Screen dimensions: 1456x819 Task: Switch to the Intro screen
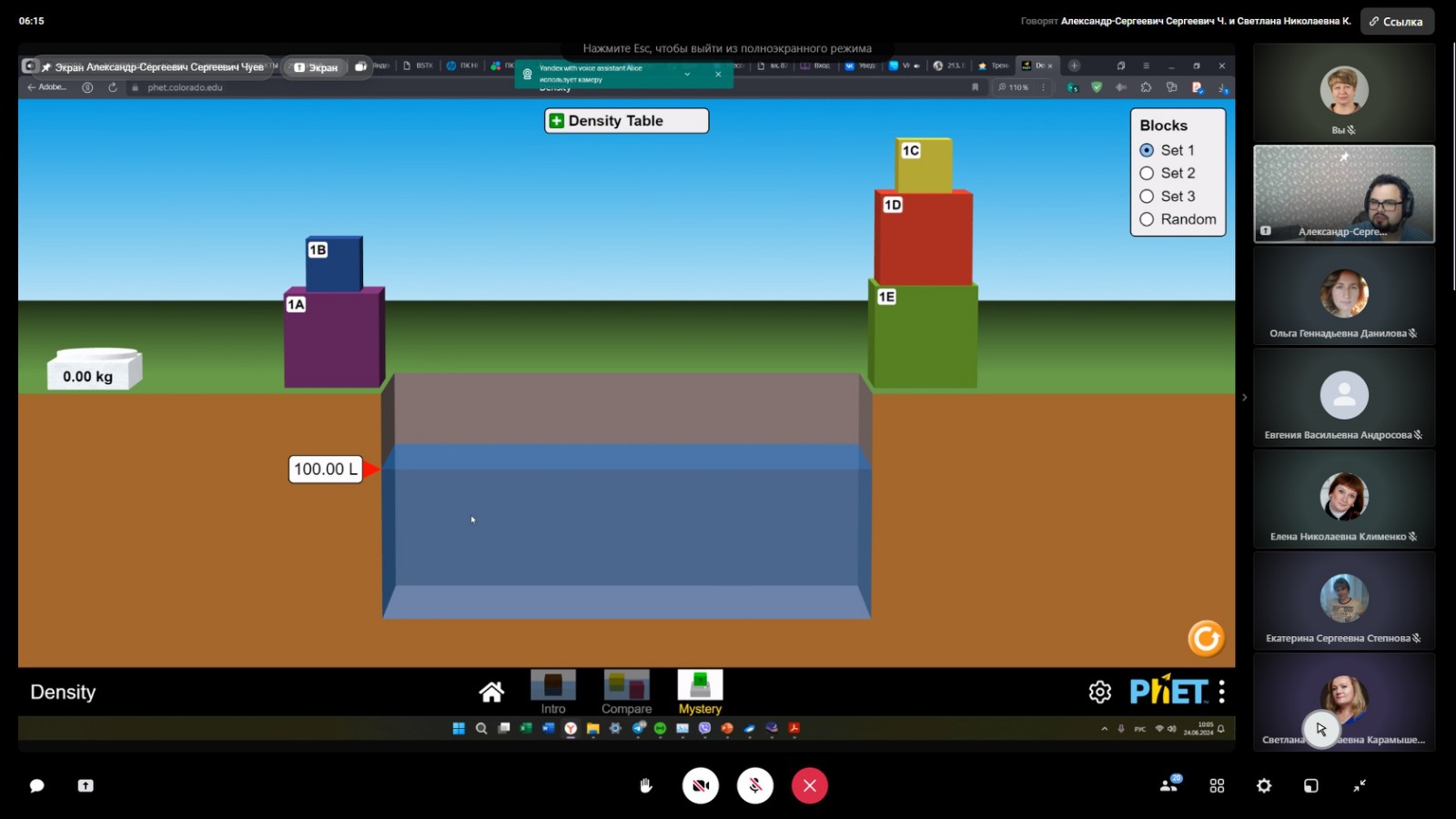pyautogui.click(x=553, y=693)
